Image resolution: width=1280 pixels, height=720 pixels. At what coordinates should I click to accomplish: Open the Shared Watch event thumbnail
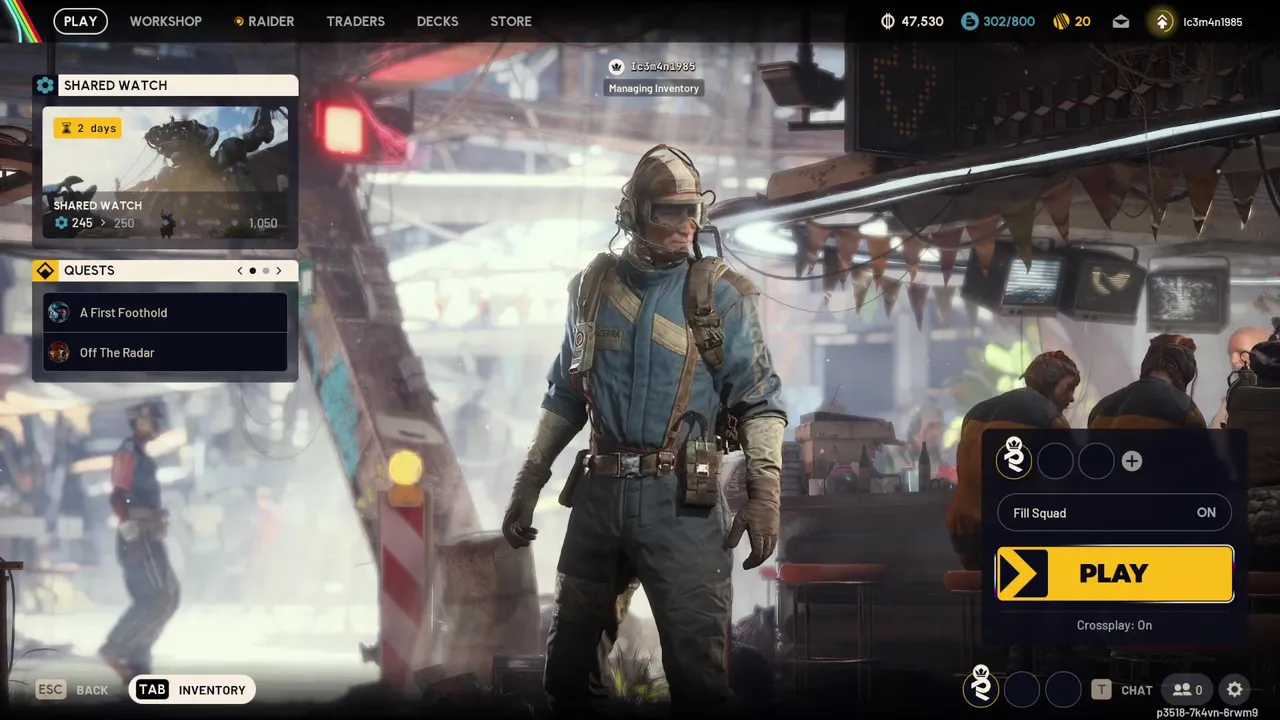[165, 172]
